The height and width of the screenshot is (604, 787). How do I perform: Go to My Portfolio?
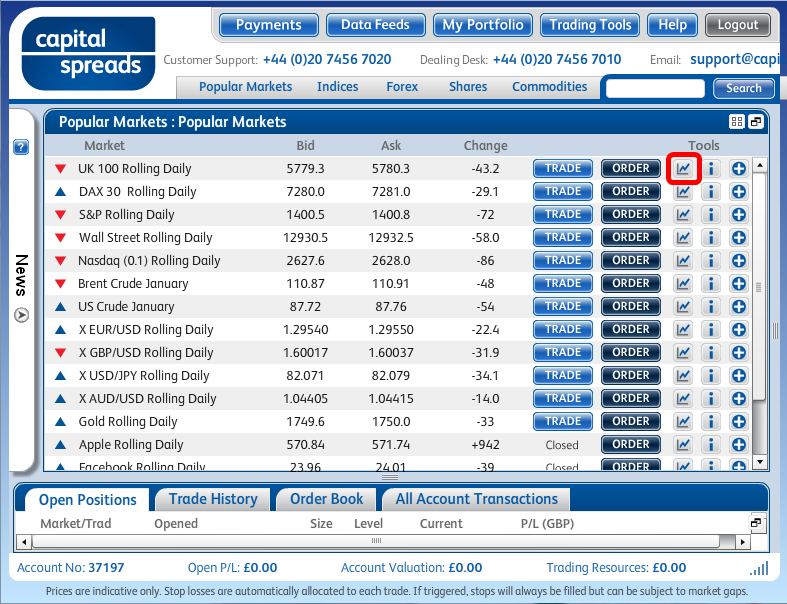(483, 25)
